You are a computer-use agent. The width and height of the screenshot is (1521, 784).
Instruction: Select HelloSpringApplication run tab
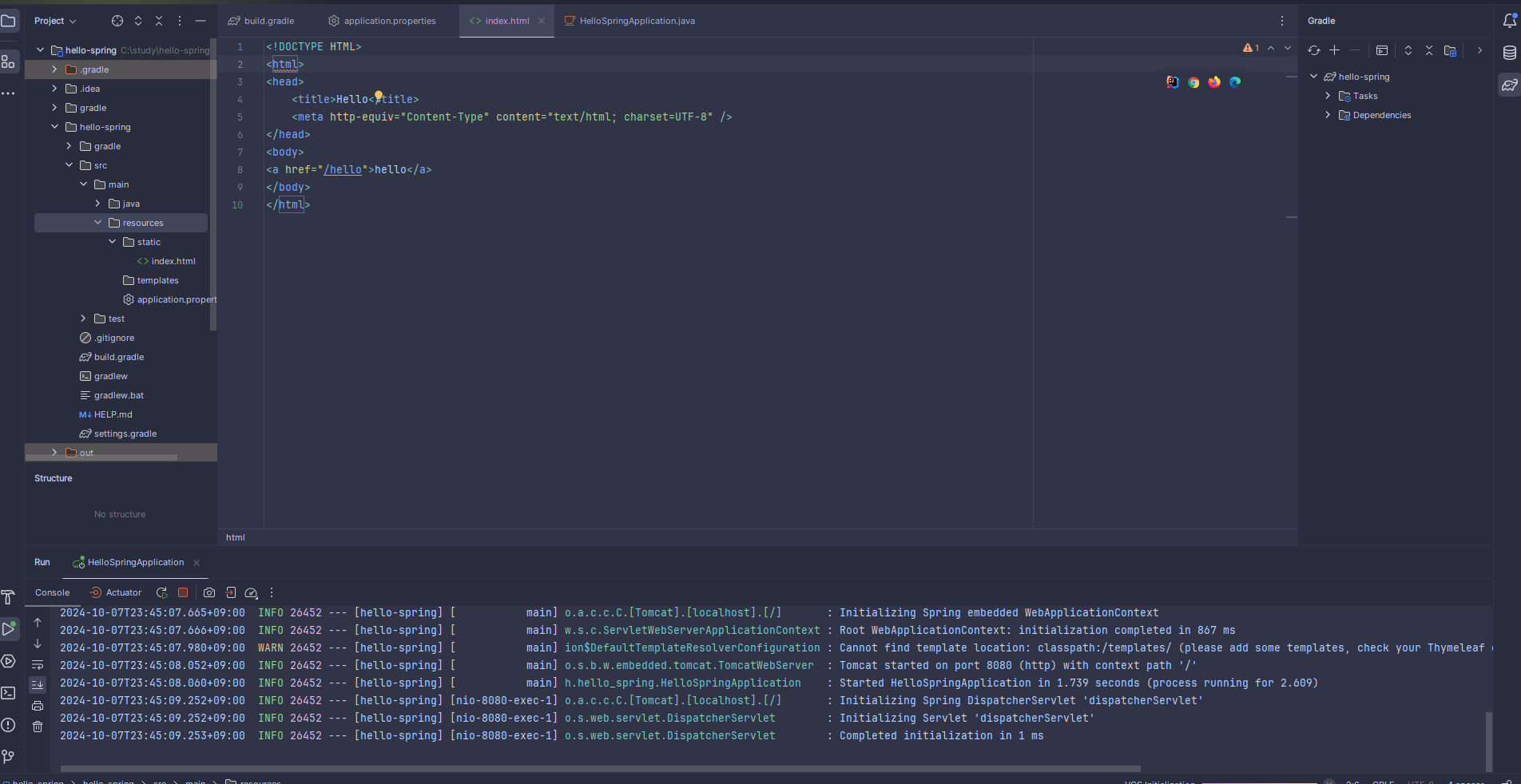[x=136, y=562]
